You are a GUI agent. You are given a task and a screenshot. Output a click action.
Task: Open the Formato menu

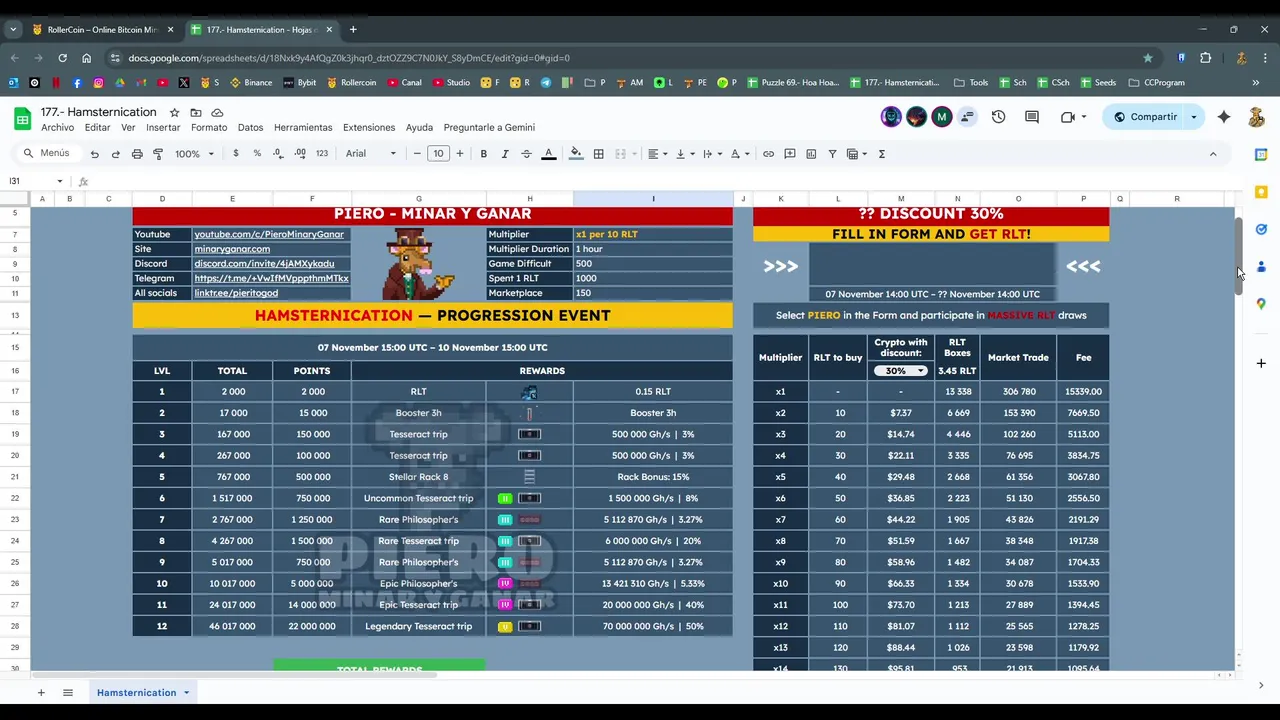click(209, 128)
